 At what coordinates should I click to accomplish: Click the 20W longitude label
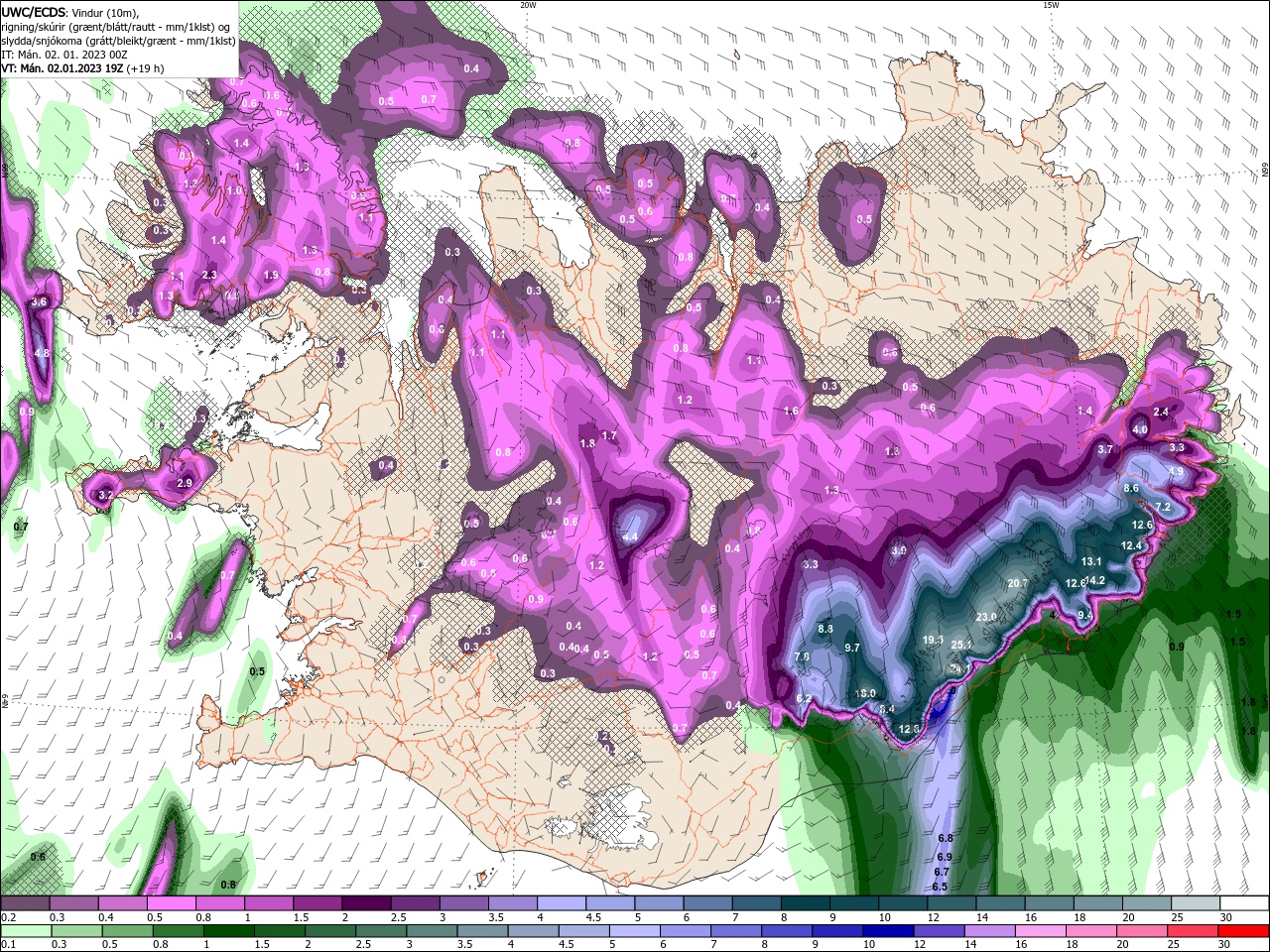pyautogui.click(x=528, y=5)
